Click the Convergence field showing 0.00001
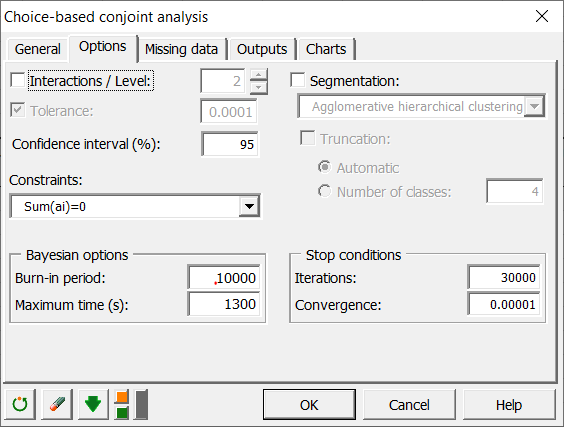Screen dimensions: 564x427 coord(504,304)
